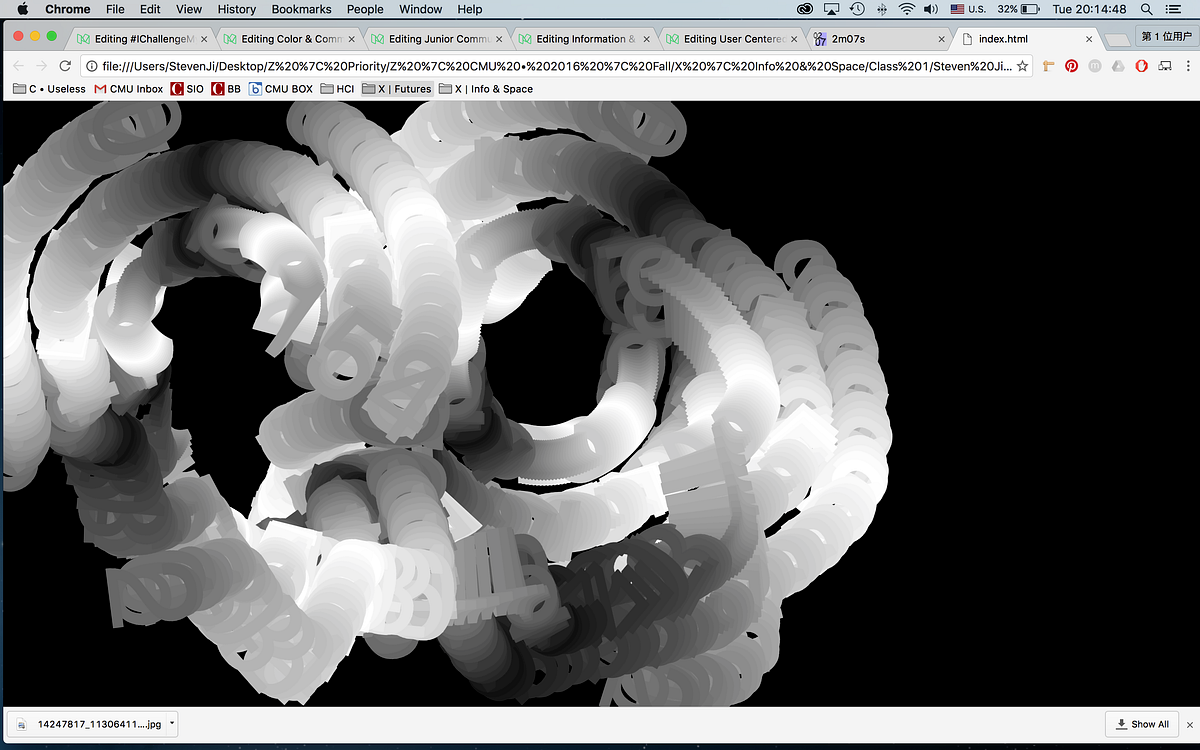The height and width of the screenshot is (750, 1200).
Task: Switch to Editing Color & Comm tab
Action: [288, 39]
